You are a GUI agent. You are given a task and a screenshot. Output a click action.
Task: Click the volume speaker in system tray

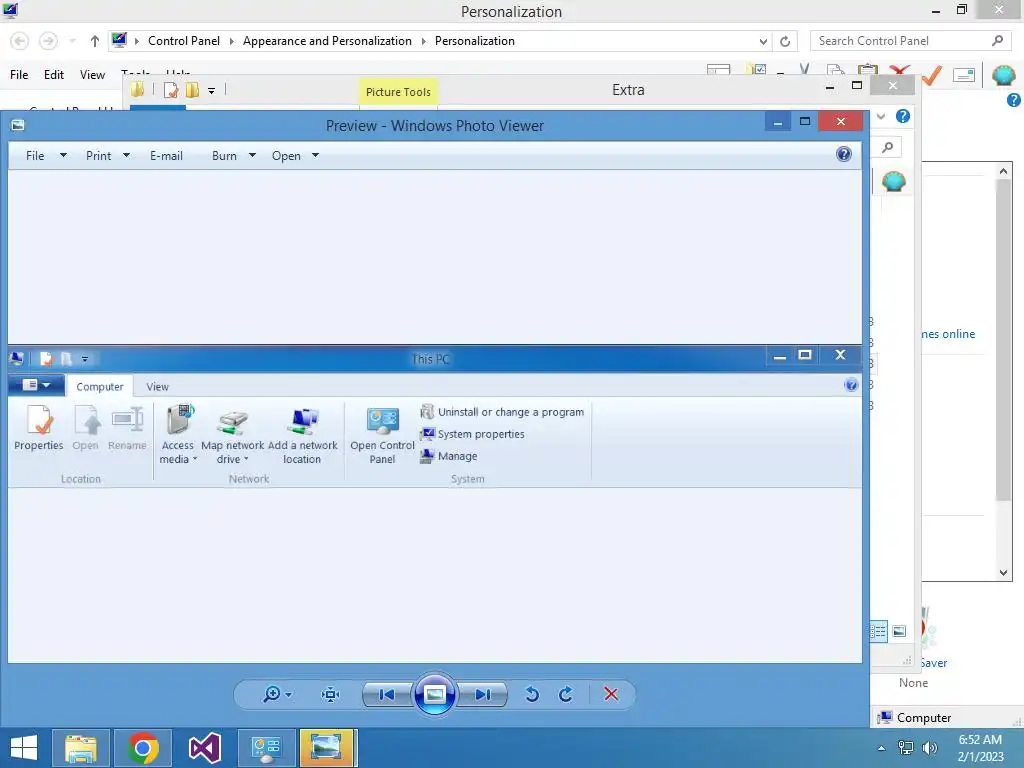click(x=929, y=748)
